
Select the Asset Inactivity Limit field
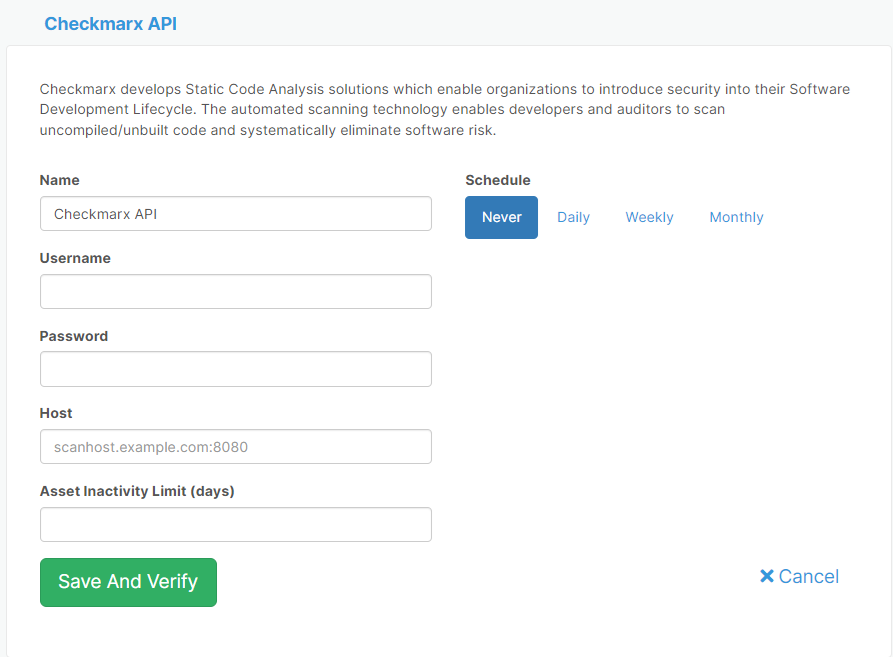pyautogui.click(x=236, y=524)
